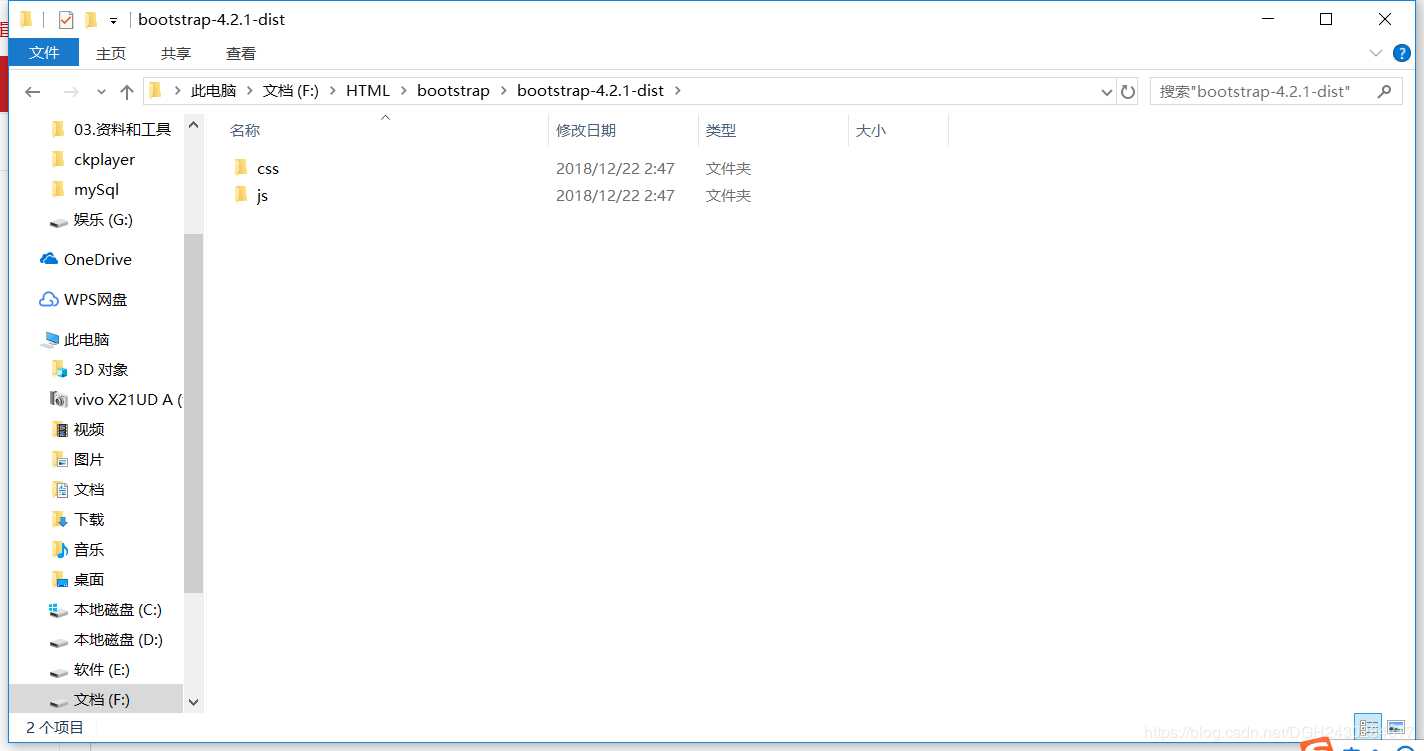Screen dimensions: 1424x751
Task: Go forward with the Forward arrow
Action: (x=71, y=91)
